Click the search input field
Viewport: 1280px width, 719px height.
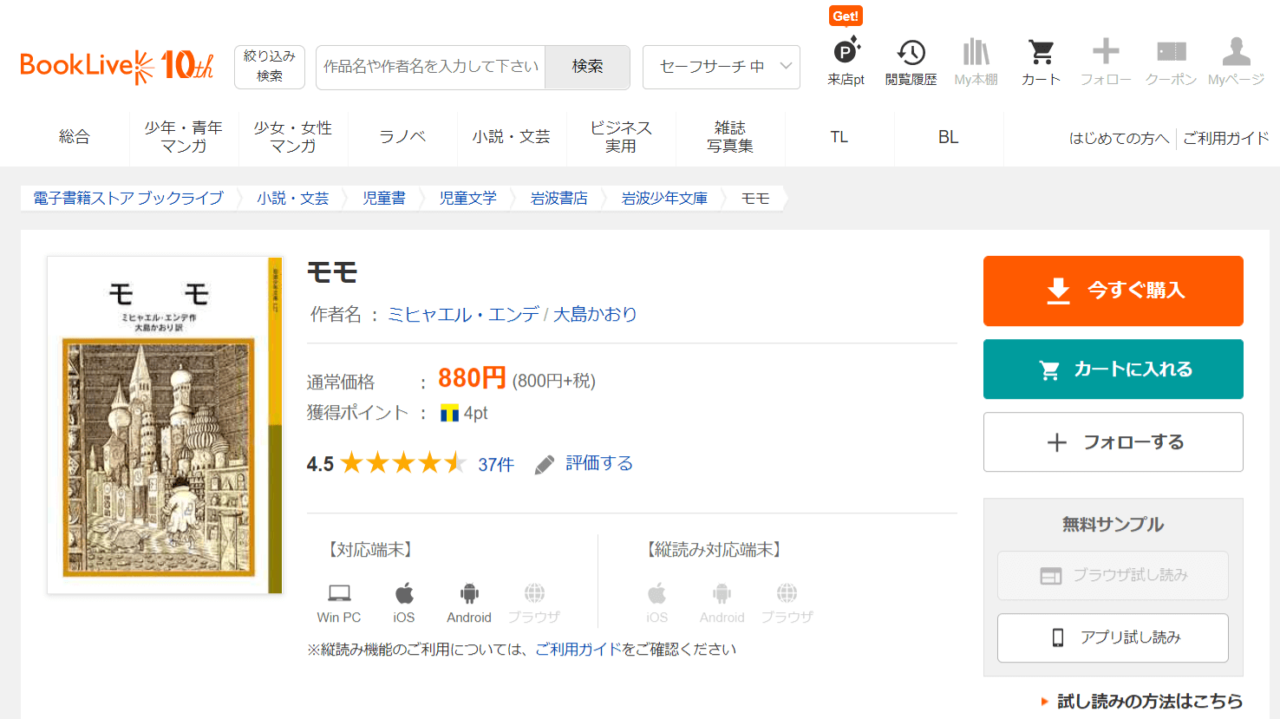click(431, 67)
